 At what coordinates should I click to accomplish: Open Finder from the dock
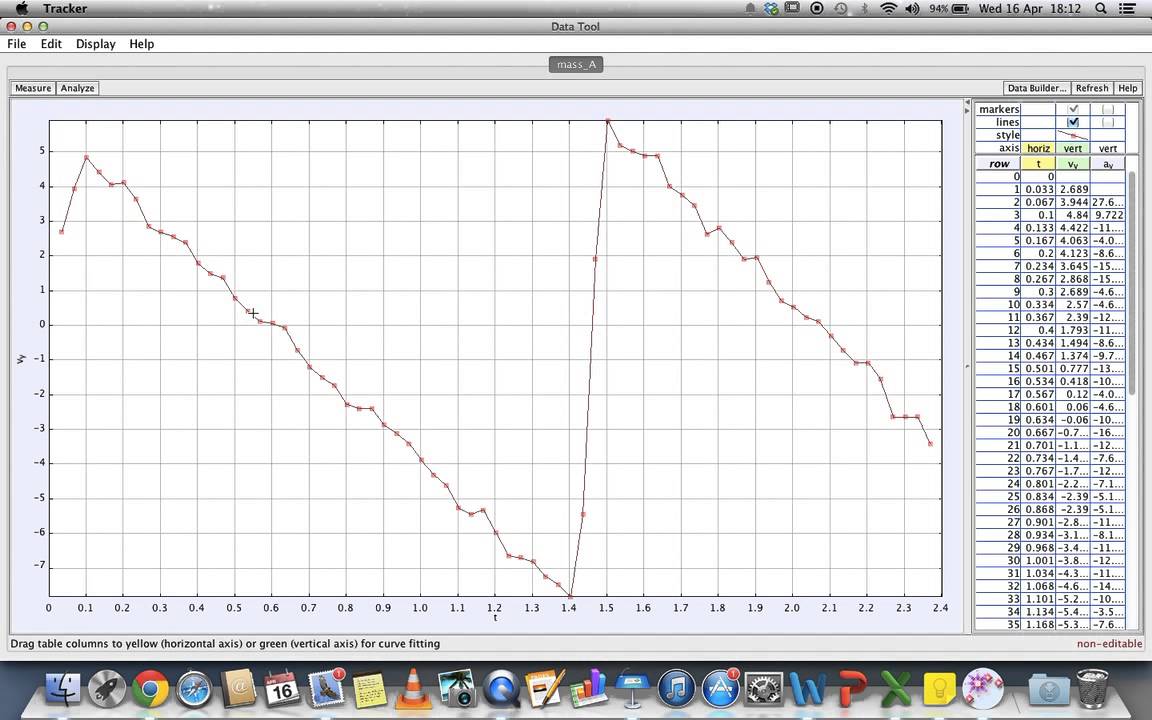point(63,688)
